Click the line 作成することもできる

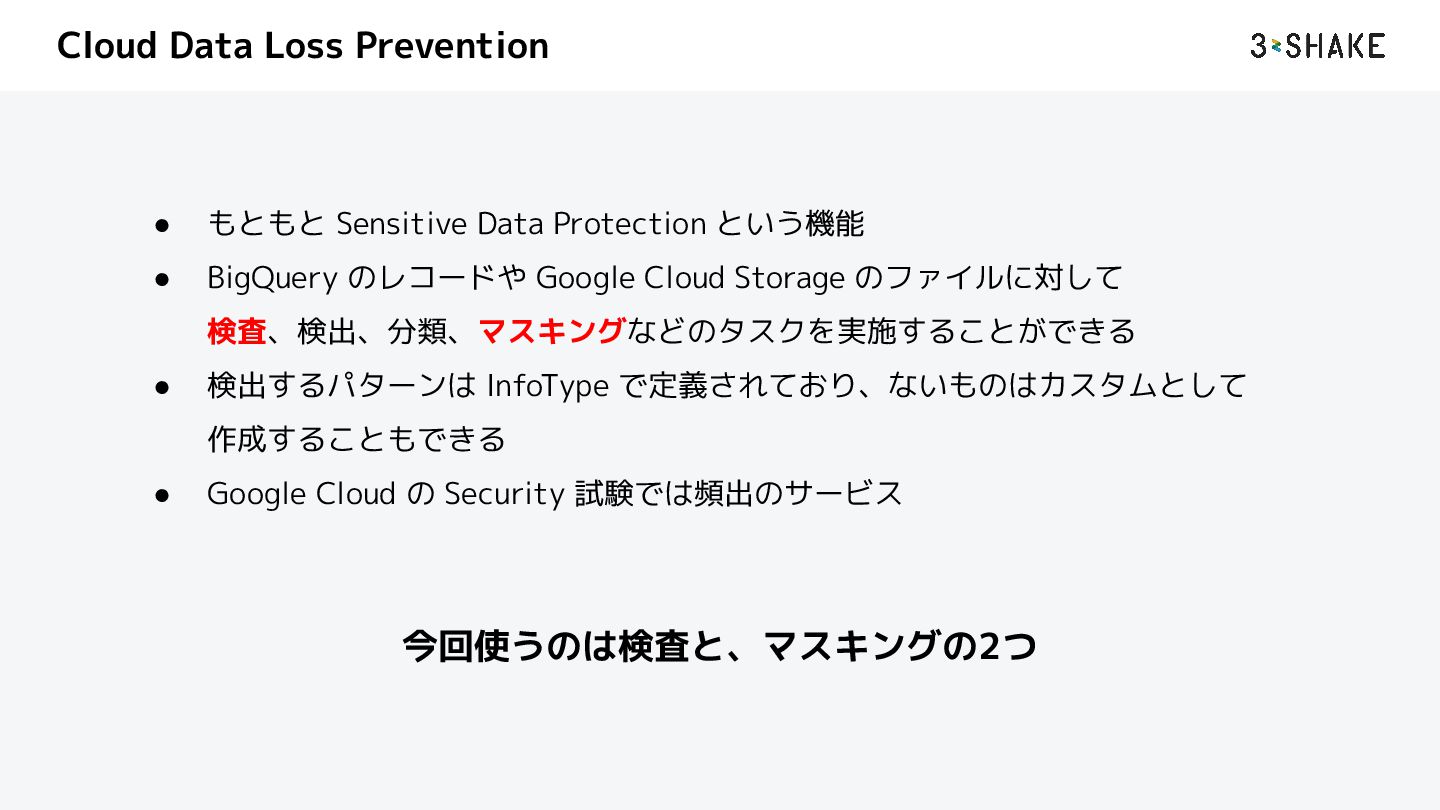[x=356, y=439]
